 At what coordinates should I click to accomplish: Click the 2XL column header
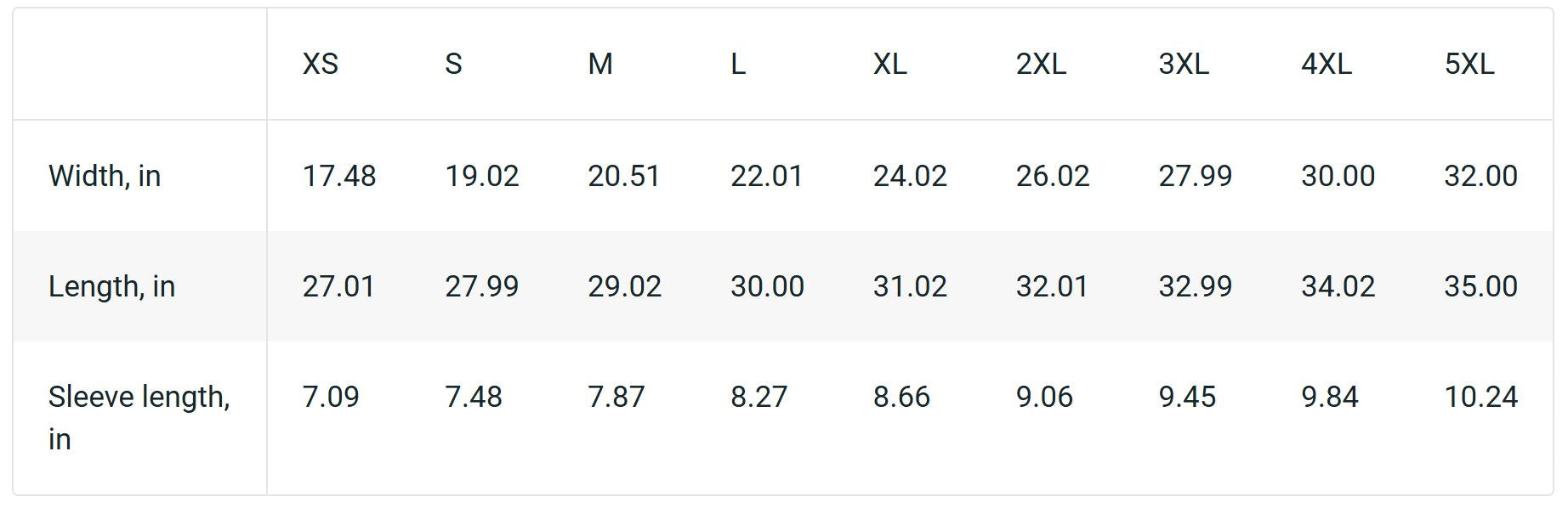coord(1041,64)
